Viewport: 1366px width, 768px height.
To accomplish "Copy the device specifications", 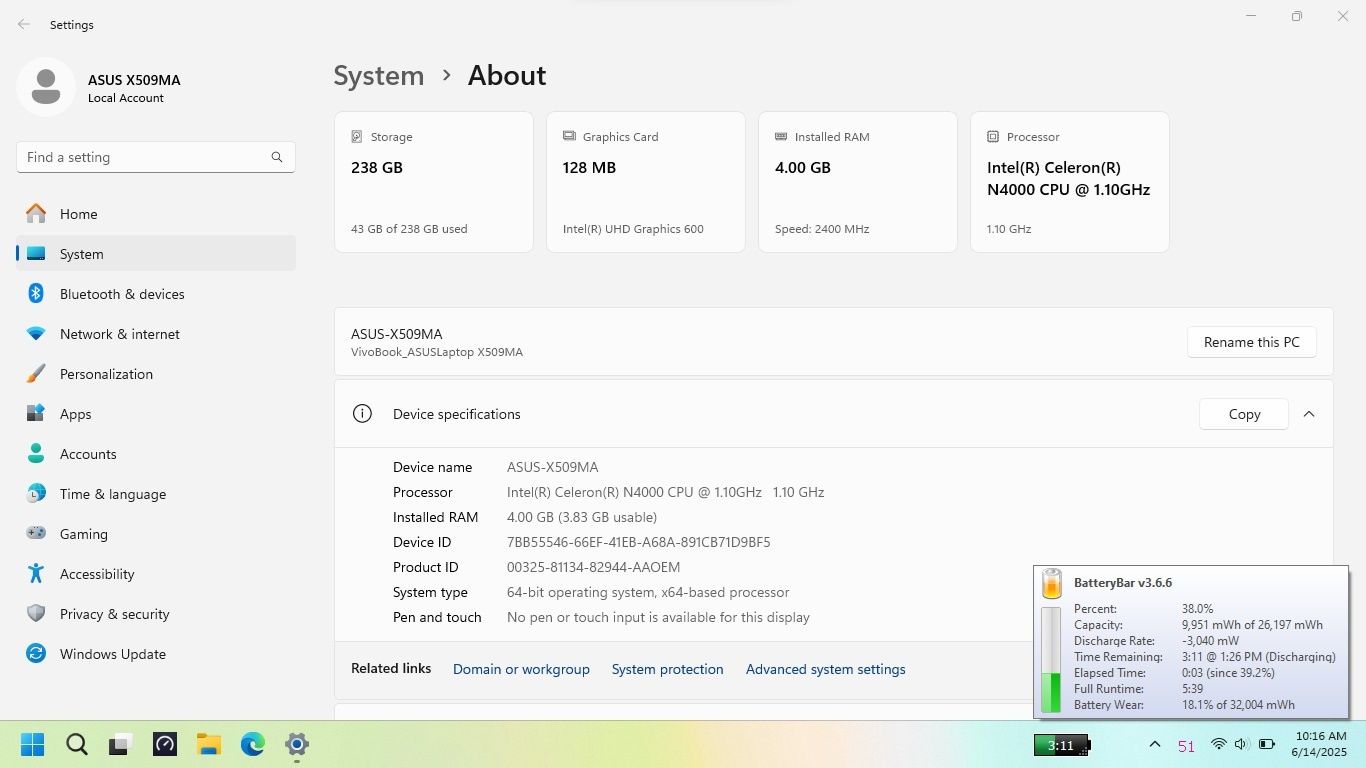I will click(x=1244, y=414).
